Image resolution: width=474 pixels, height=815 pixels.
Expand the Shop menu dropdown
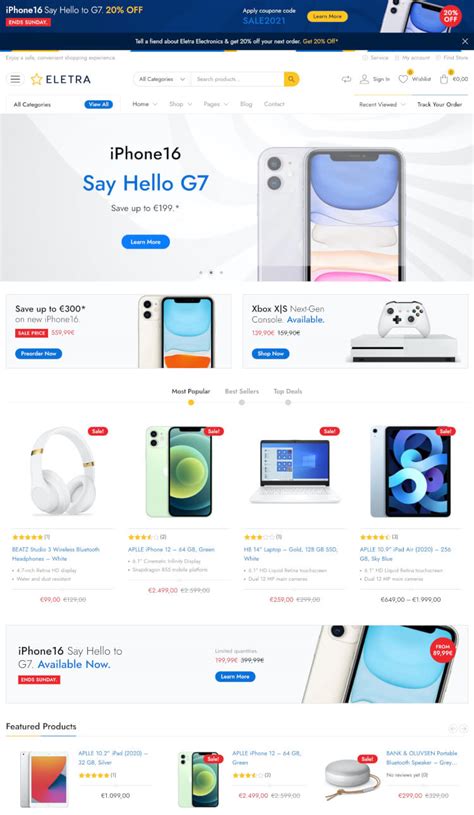point(180,104)
